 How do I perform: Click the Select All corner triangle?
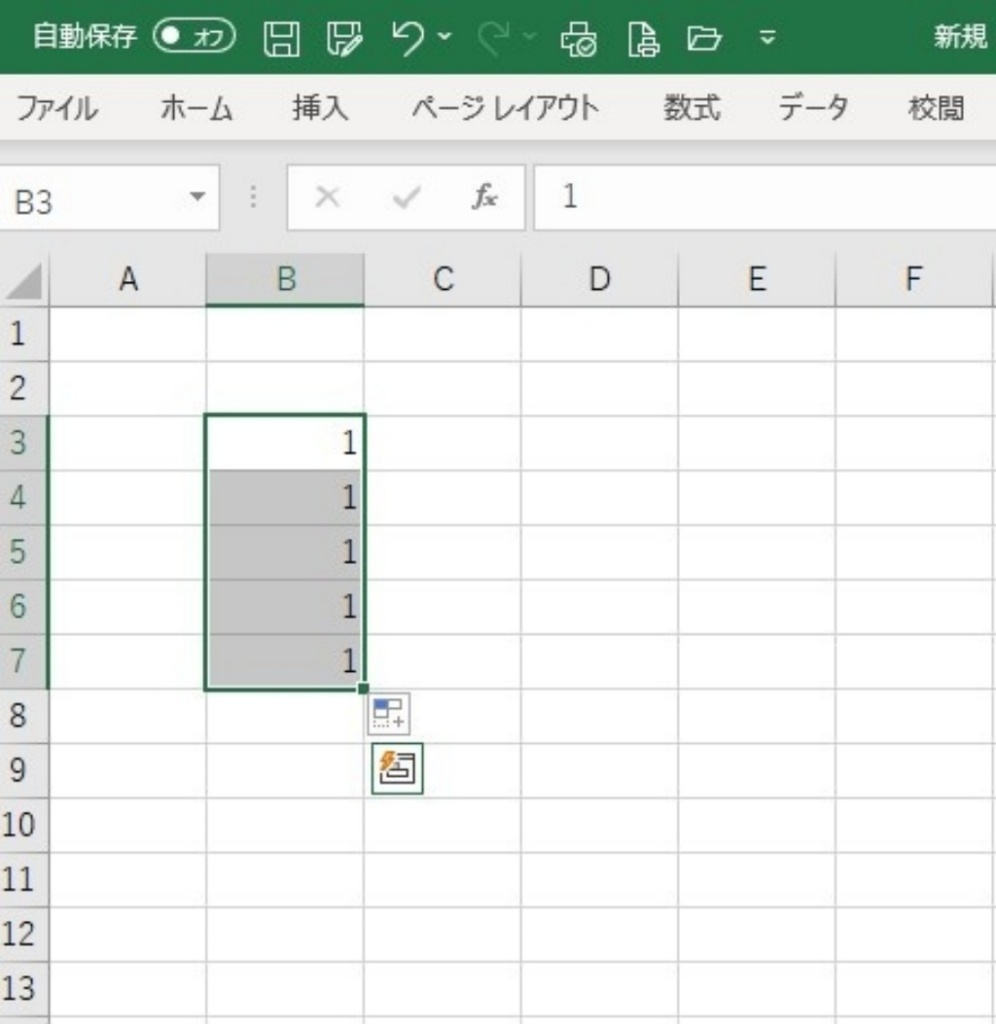tap(24, 280)
